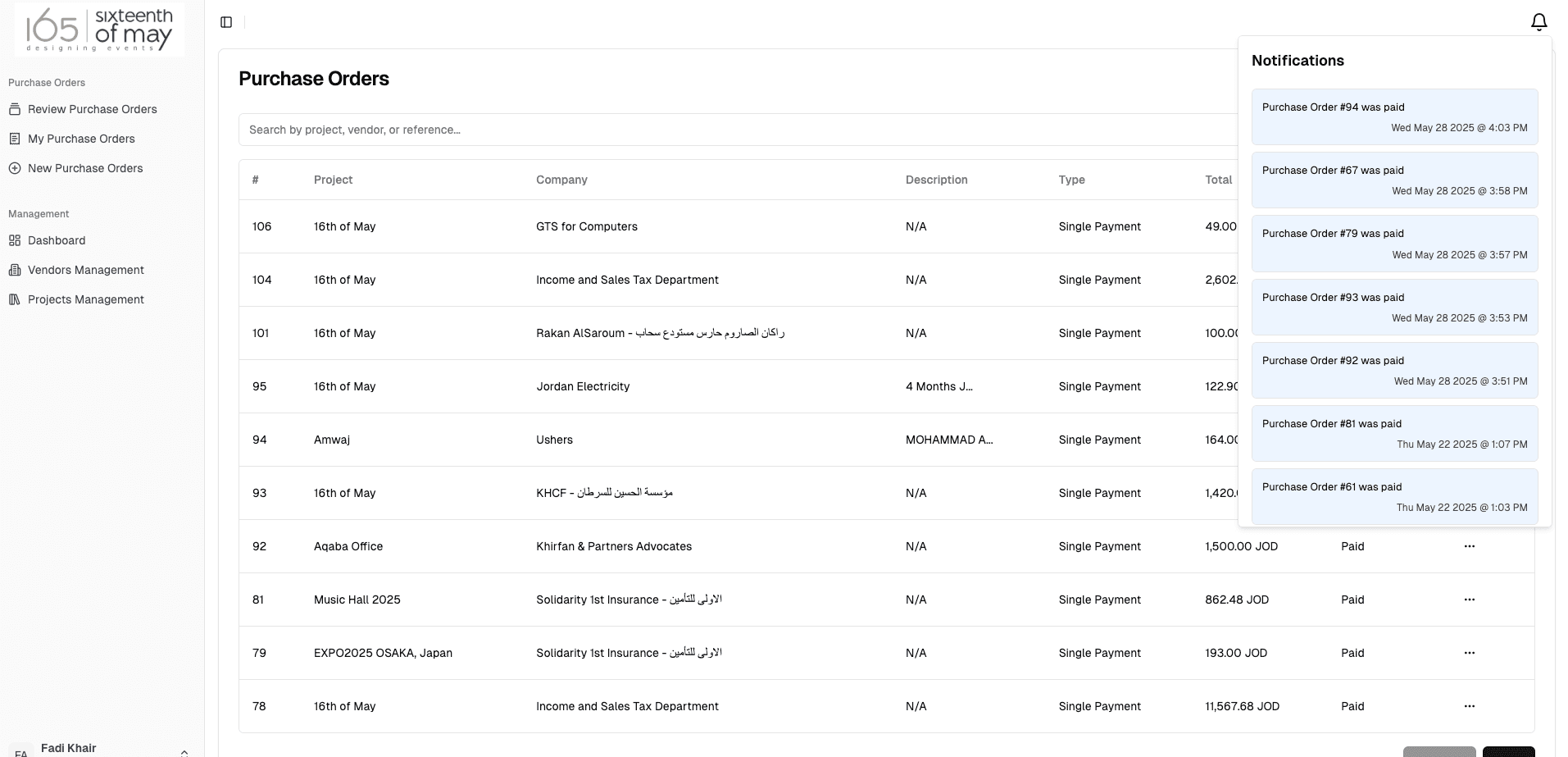Click the Review Purchase Orders icon
Viewport: 1568px width, 757px height.
15,109
